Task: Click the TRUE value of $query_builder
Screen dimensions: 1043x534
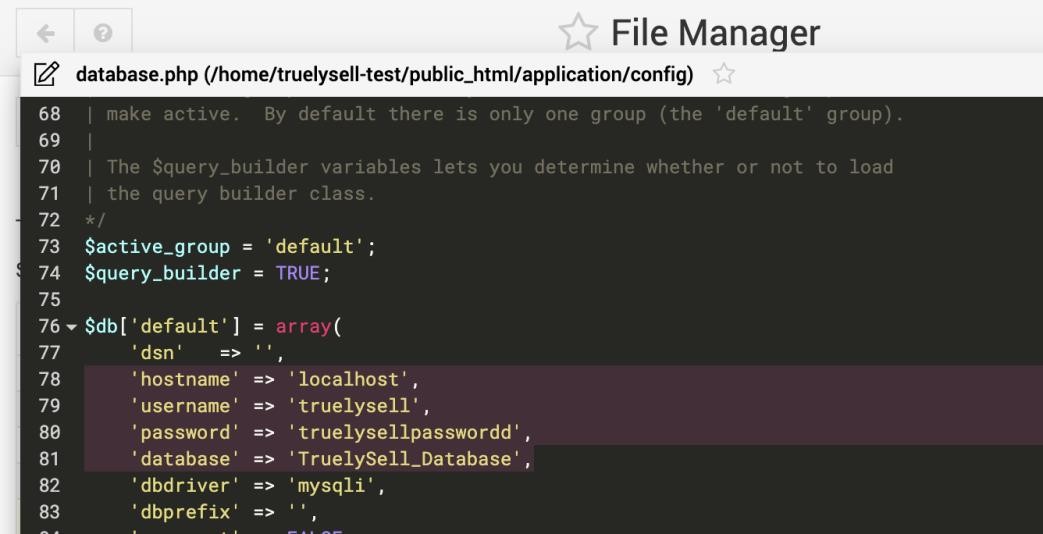Action: pyautogui.click(x=298, y=272)
